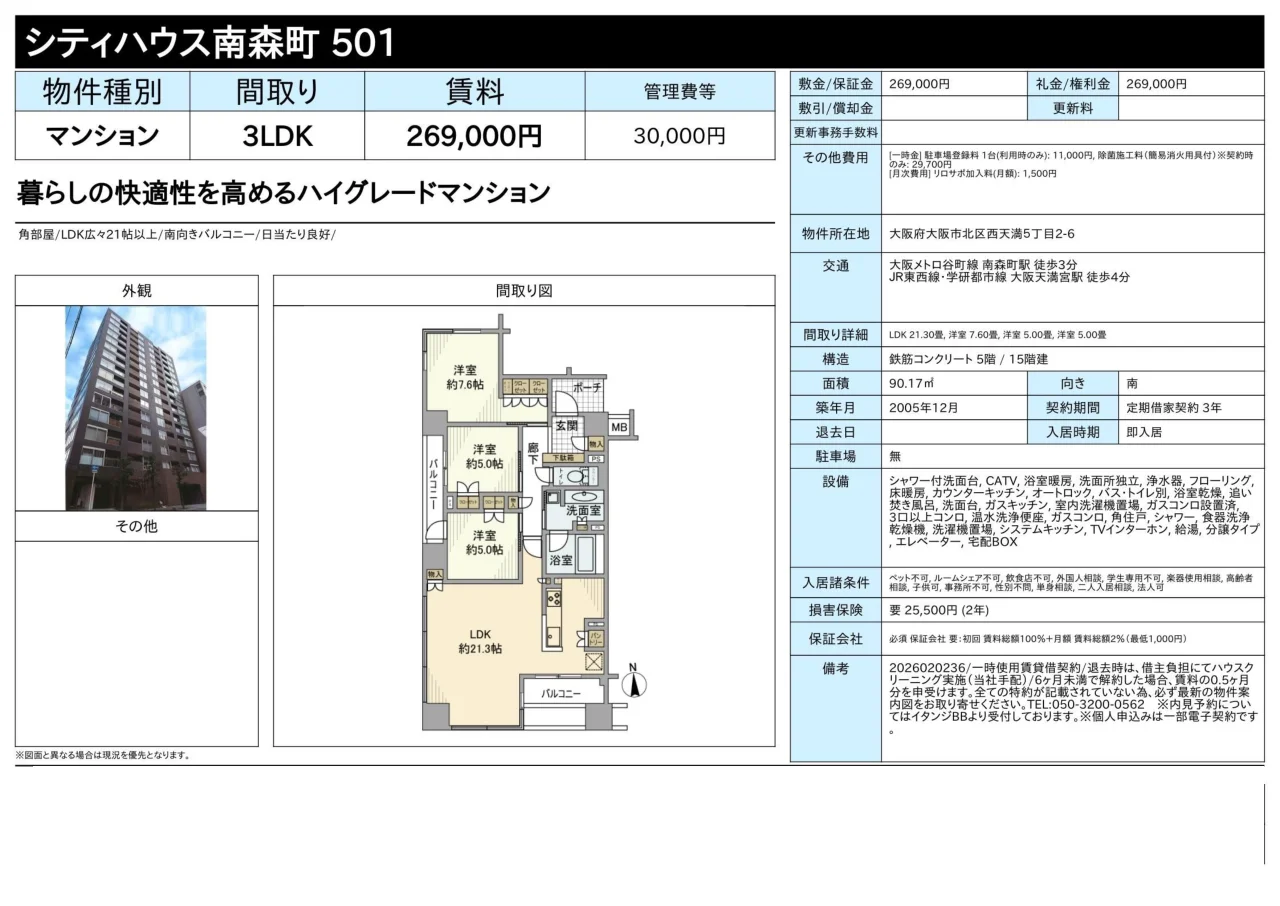Select the "その他費用" label
Viewport: 1280px width, 906px height.
[x=836, y=158]
